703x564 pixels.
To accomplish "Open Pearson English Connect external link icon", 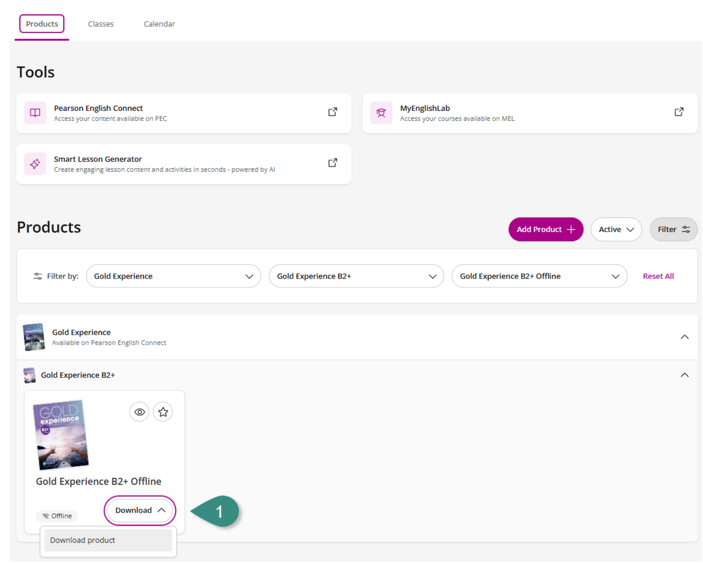I will (333, 112).
